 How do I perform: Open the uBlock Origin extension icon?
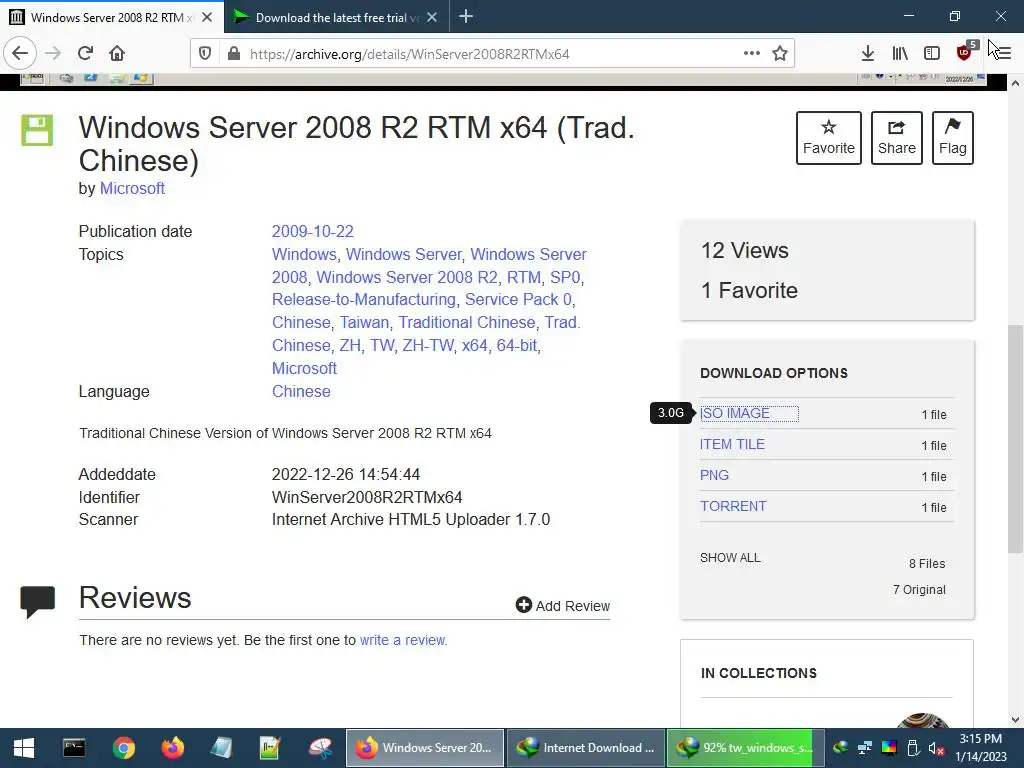[x=965, y=52]
